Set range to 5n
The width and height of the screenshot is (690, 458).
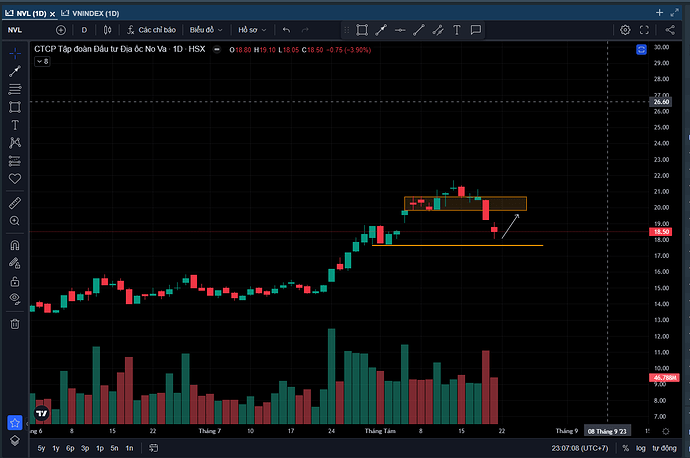click(x=114, y=448)
